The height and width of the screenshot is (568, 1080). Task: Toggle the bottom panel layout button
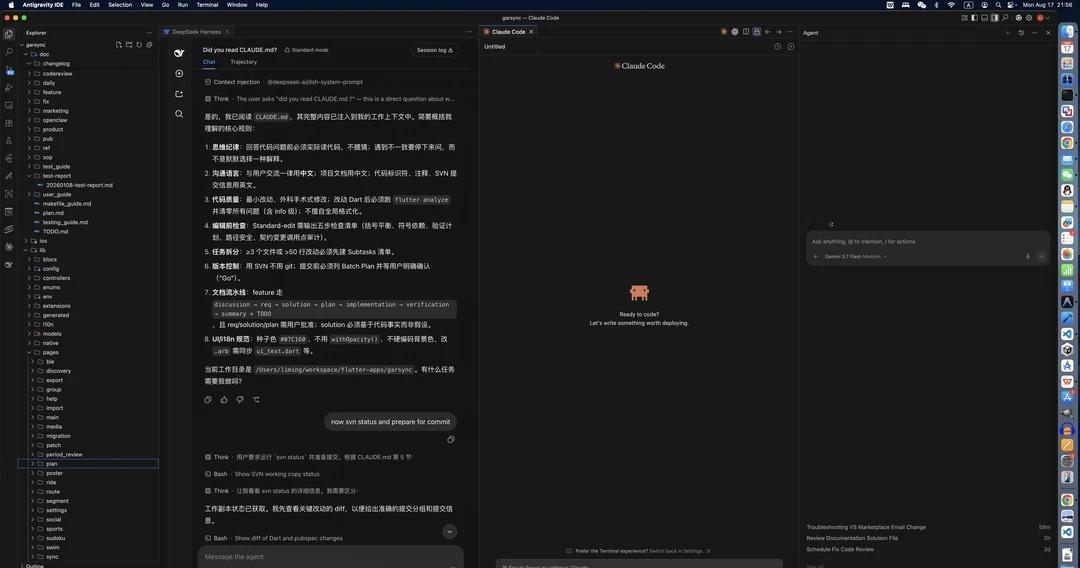coord(984,18)
